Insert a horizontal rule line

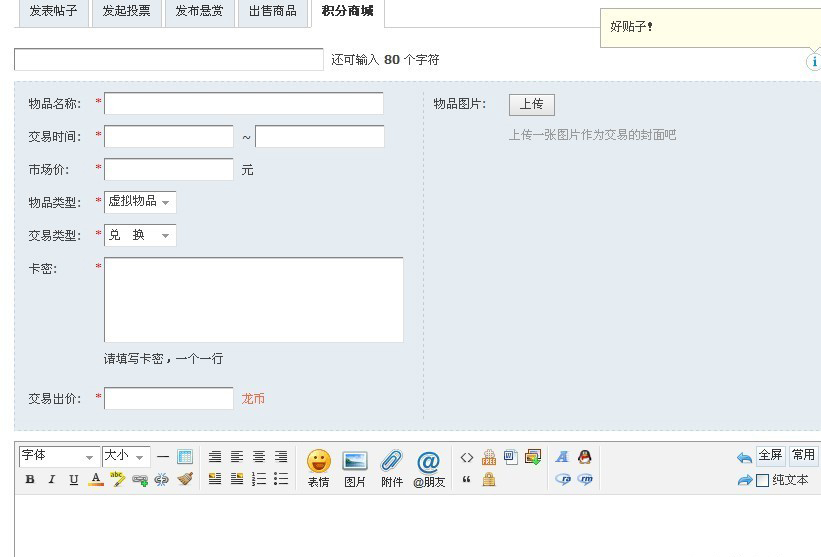(163, 456)
